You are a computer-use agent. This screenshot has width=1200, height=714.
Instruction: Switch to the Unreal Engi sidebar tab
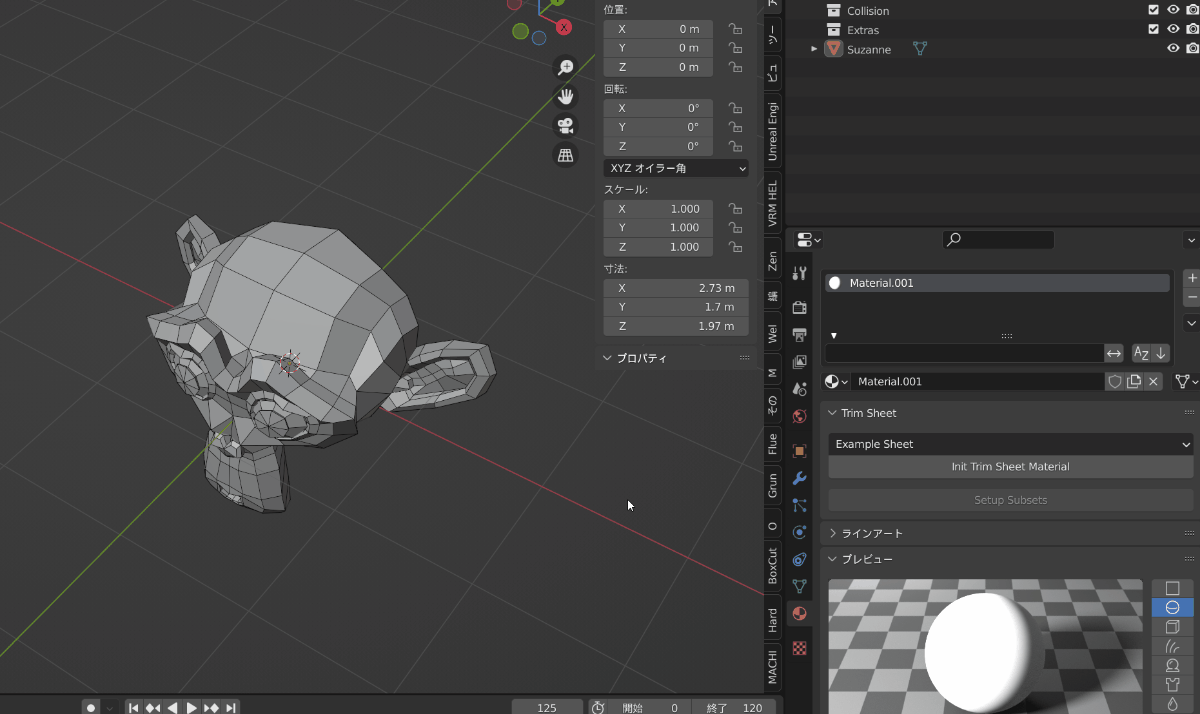772,131
